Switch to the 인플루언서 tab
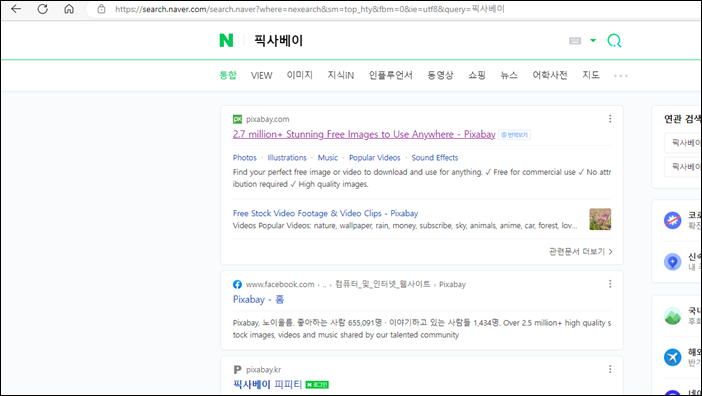Screen dimensions: 702x396 pos(390,75)
